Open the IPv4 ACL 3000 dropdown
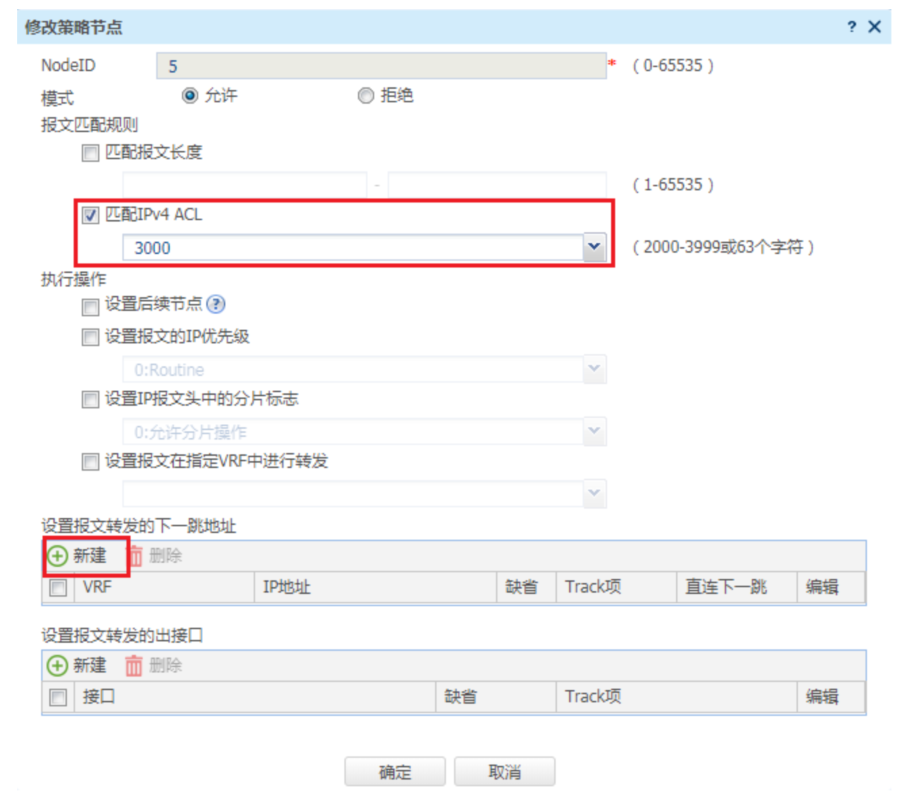 tap(594, 247)
